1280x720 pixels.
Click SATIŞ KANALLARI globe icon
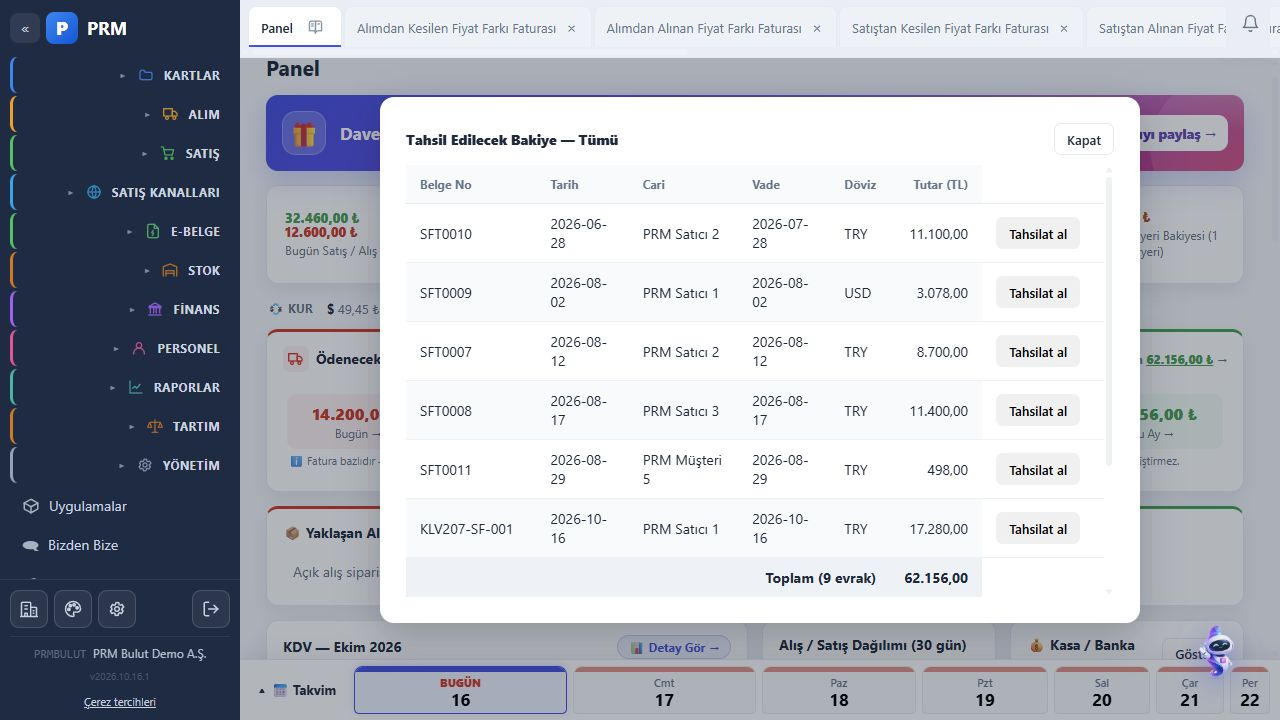coord(94,192)
